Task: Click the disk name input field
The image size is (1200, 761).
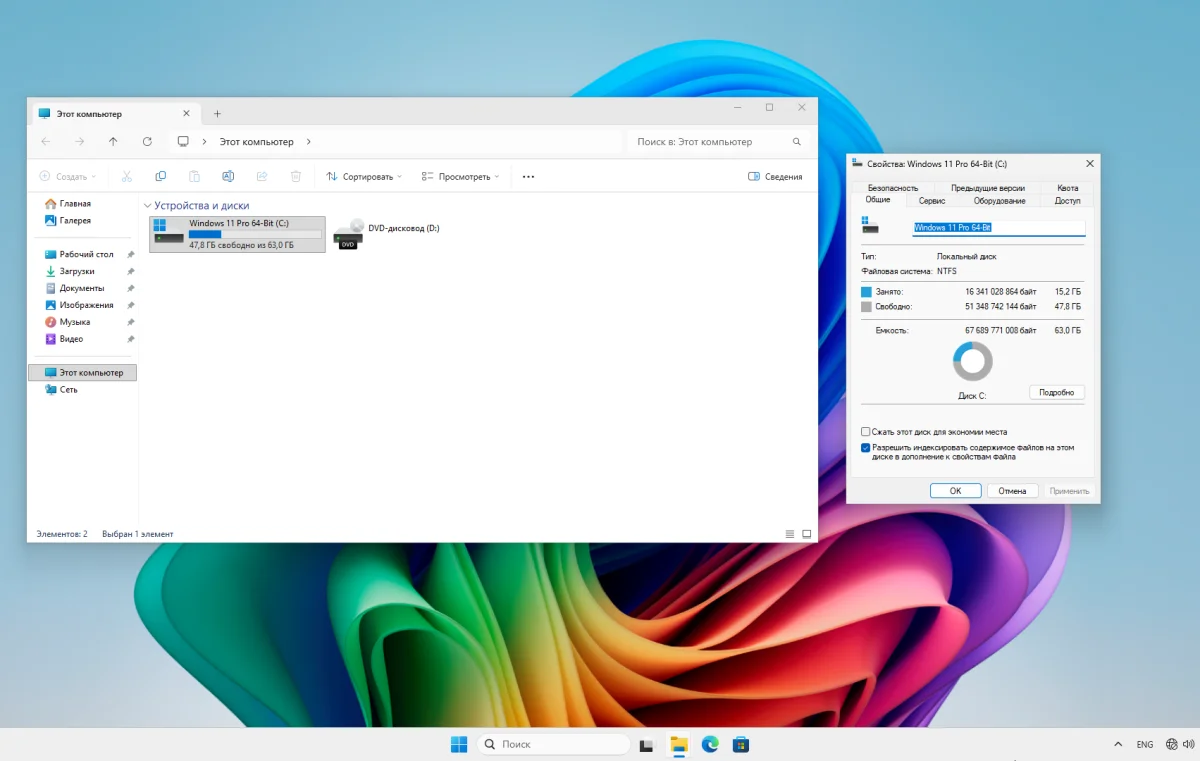Action: 997,228
